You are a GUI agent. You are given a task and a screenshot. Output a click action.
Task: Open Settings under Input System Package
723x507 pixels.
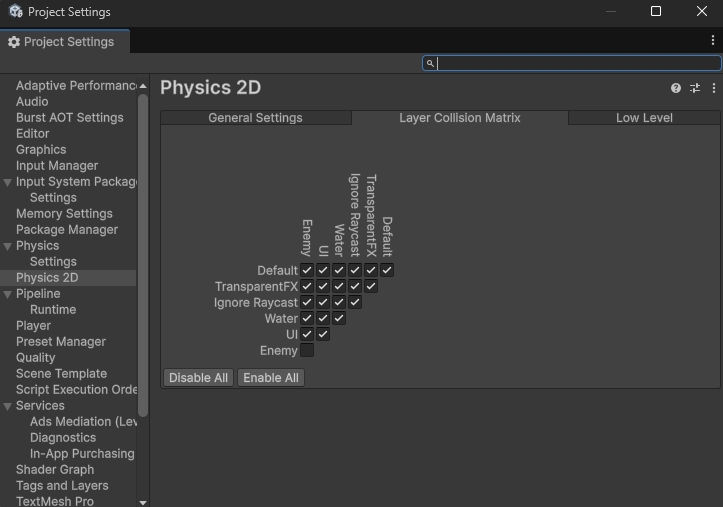pos(53,198)
